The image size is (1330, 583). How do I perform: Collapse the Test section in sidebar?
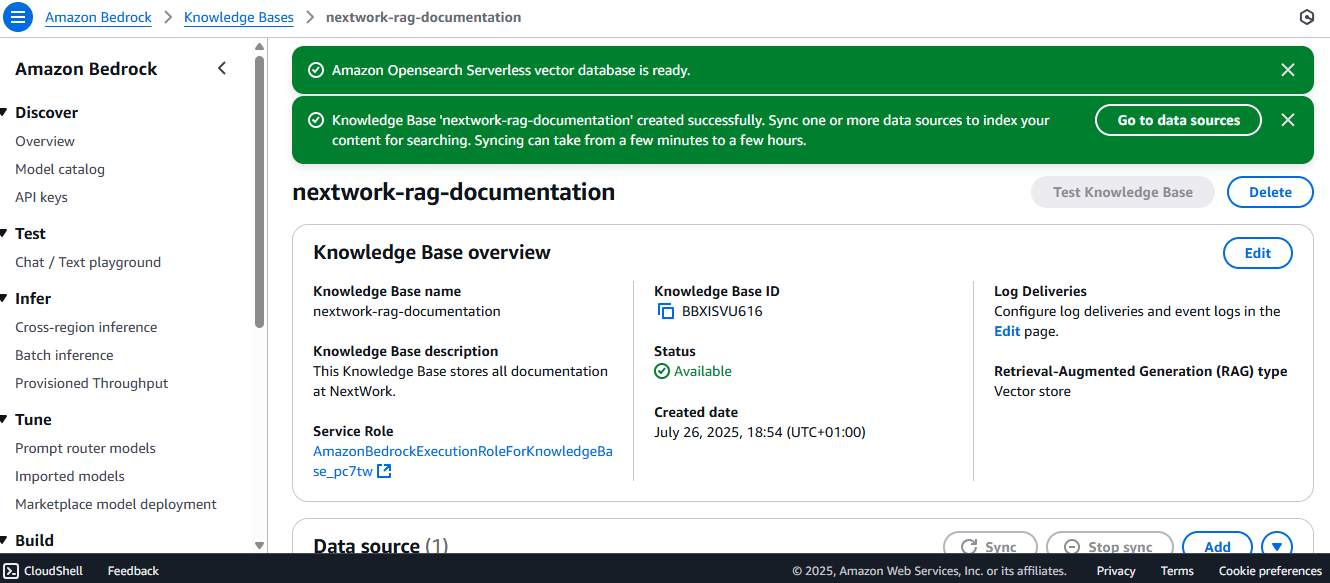(x=5, y=234)
